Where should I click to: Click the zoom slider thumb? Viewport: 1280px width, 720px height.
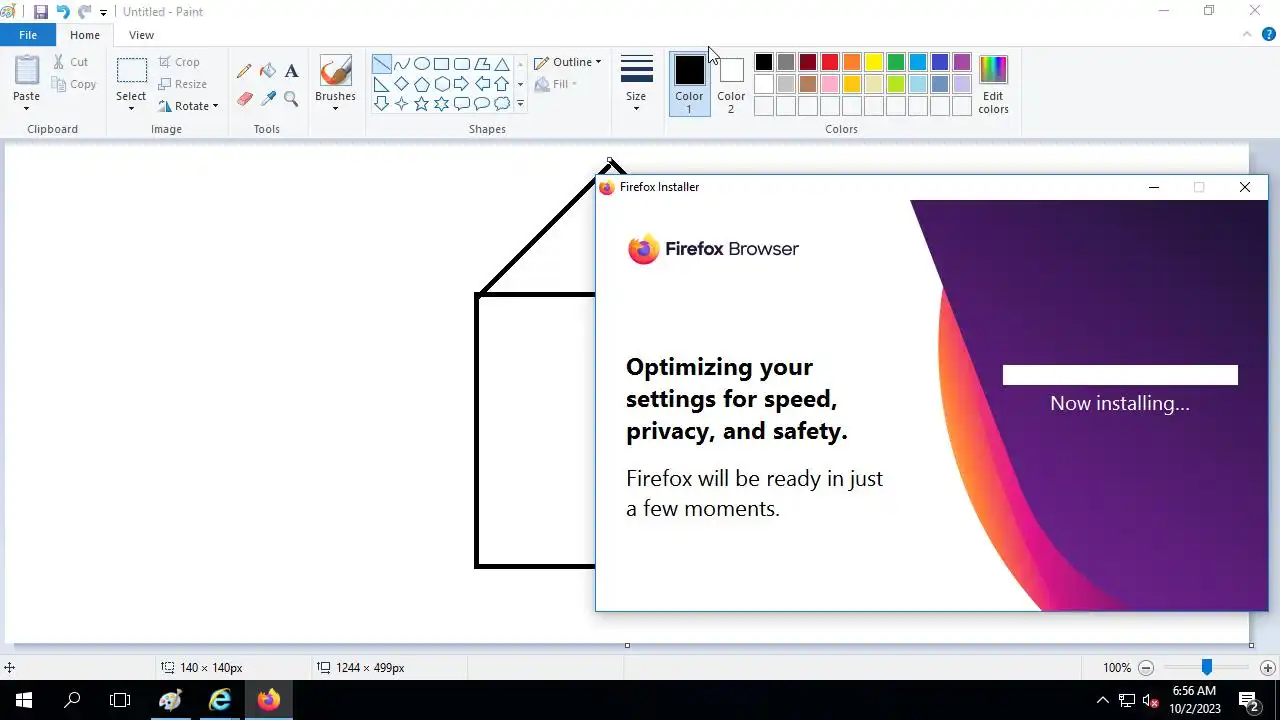pos(1207,667)
